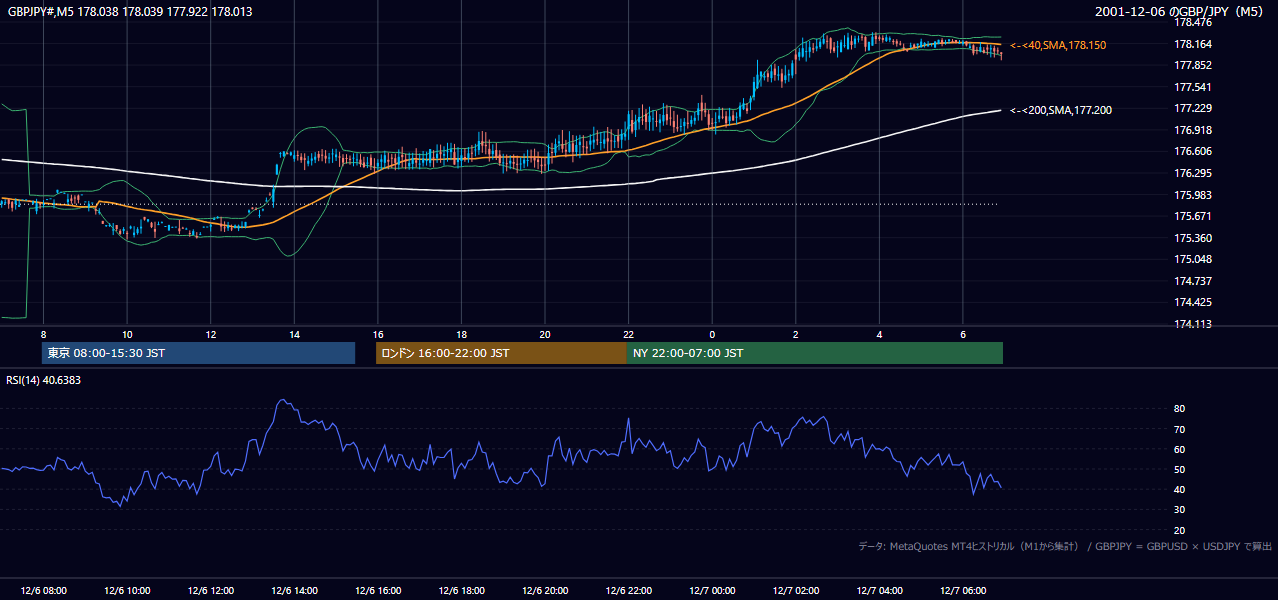Click the hour 0 tick on price chart
This screenshot has height=600, width=1278.
coord(712,334)
